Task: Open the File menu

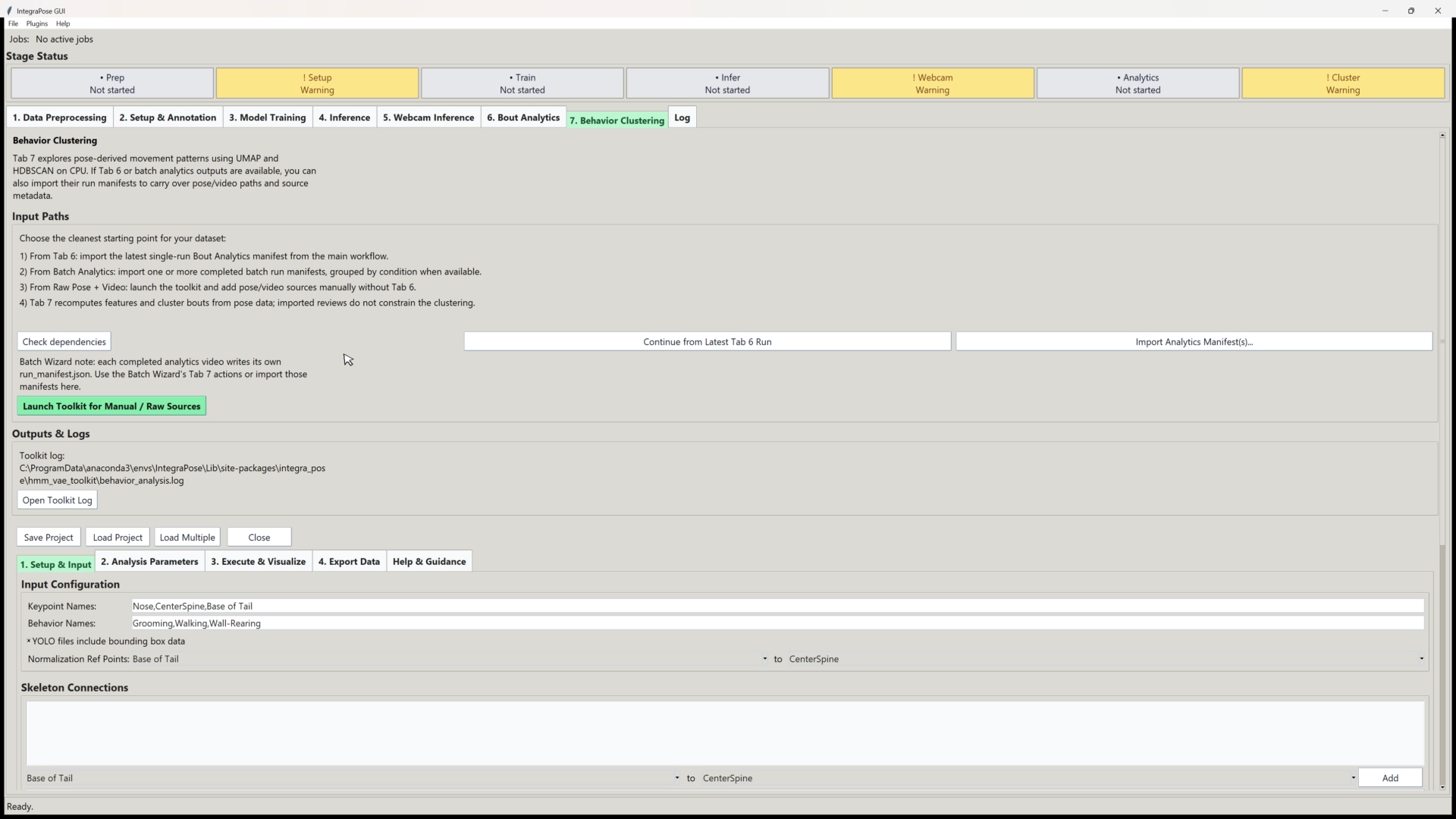Action: [13, 24]
